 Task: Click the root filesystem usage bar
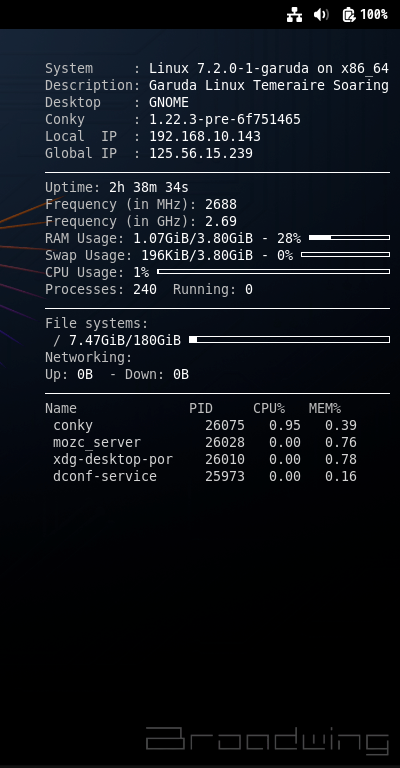click(x=289, y=339)
